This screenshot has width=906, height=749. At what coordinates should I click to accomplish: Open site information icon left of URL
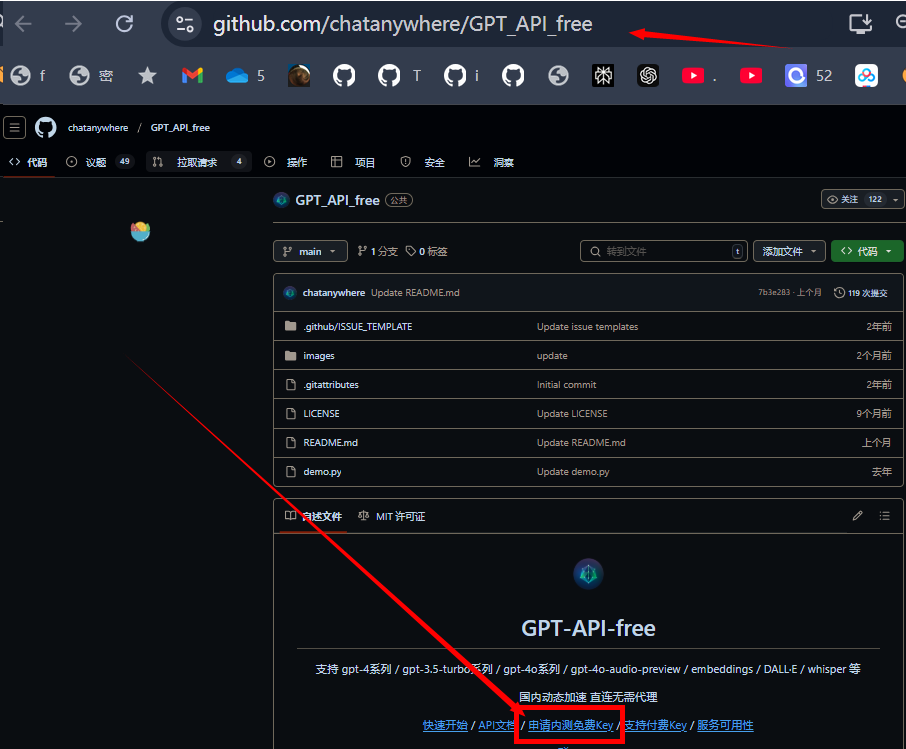pyautogui.click(x=185, y=24)
